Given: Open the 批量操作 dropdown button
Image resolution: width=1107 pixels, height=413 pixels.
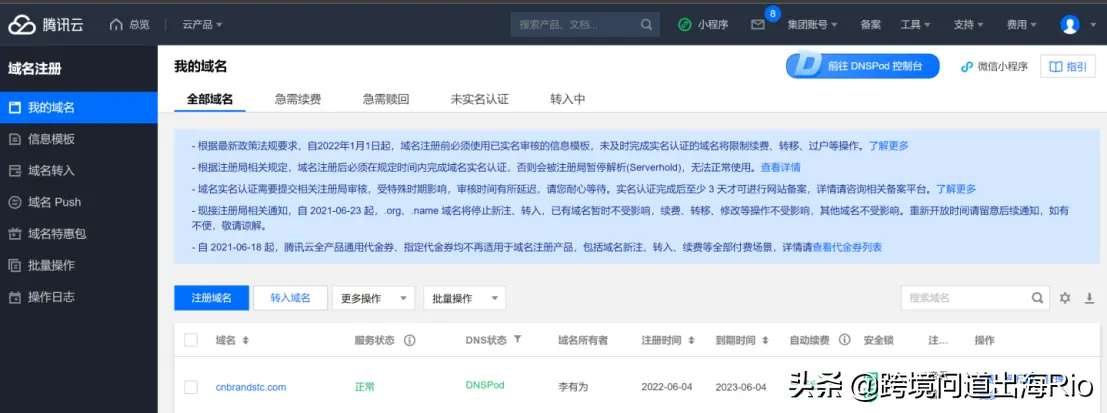Looking at the screenshot, I should point(465,298).
